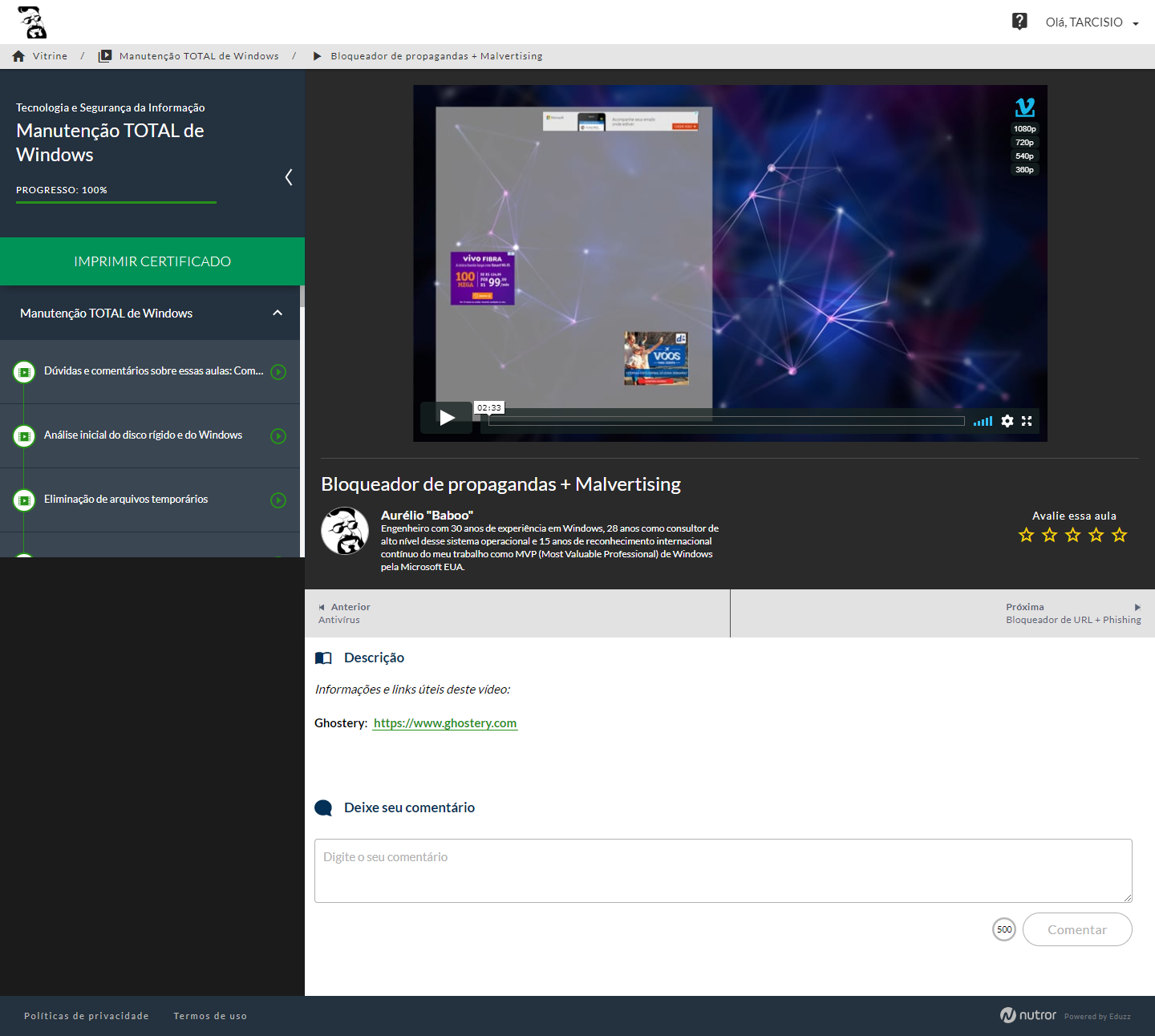Click IMPRIMIR CERTIFICADO button
The height and width of the screenshot is (1036, 1155).
pyautogui.click(x=152, y=261)
